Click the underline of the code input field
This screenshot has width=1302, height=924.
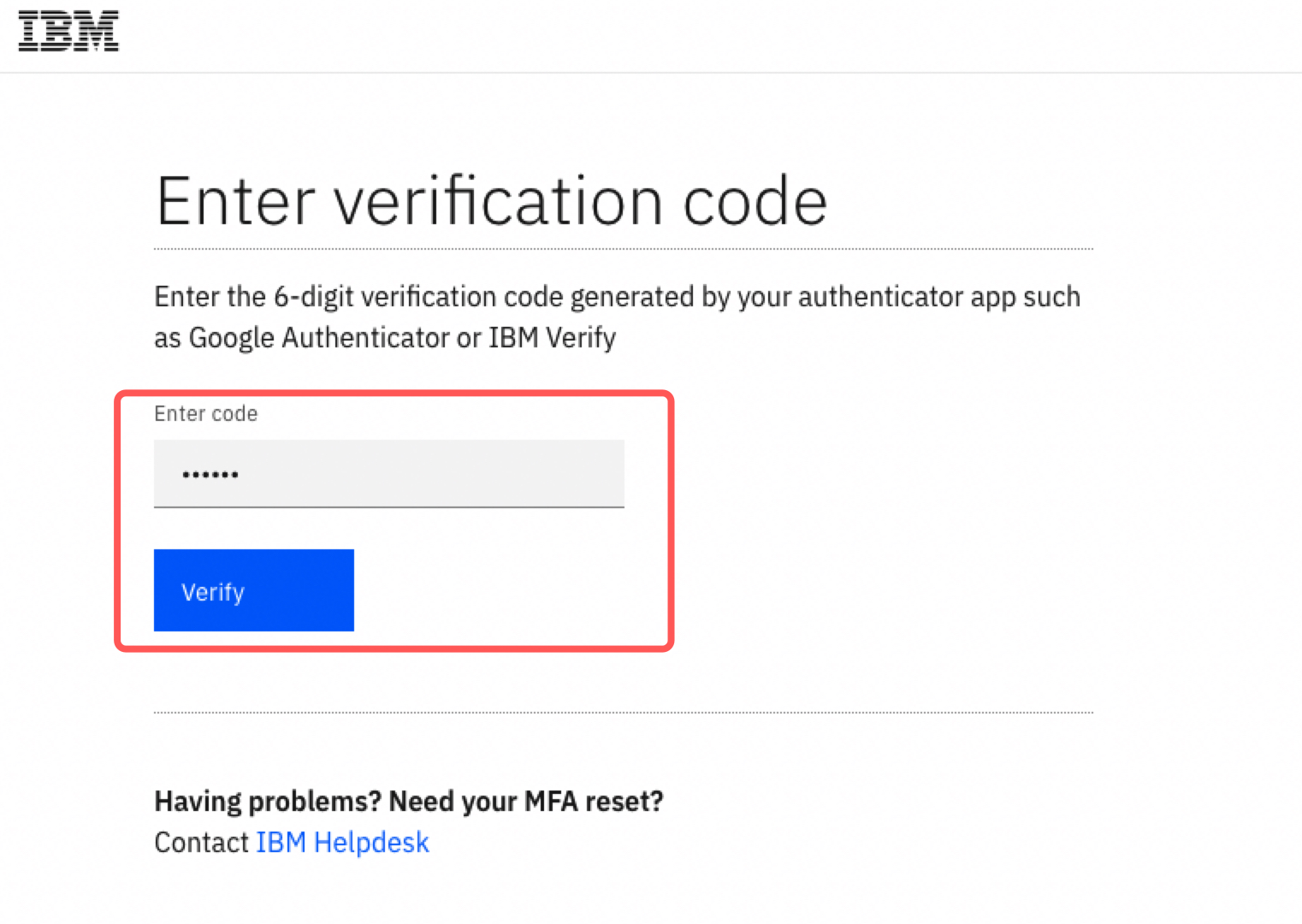coord(389,507)
